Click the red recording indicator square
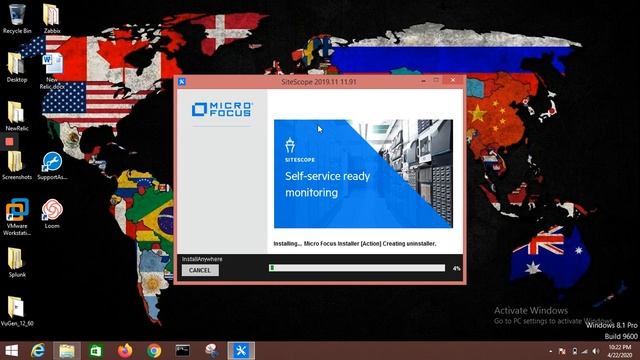The height and width of the screenshot is (360, 640). (x=9, y=142)
